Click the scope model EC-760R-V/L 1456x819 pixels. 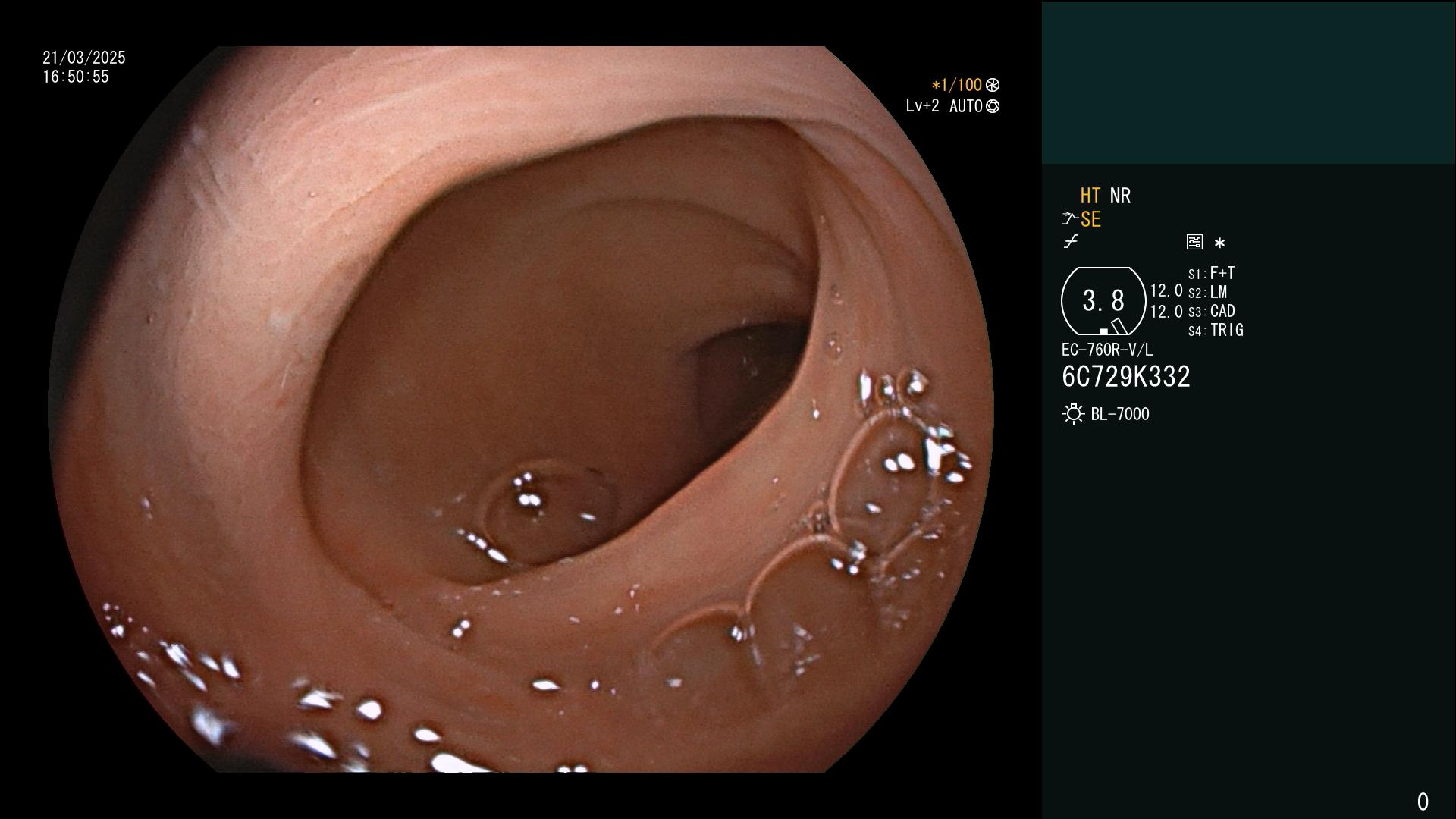point(1107,350)
